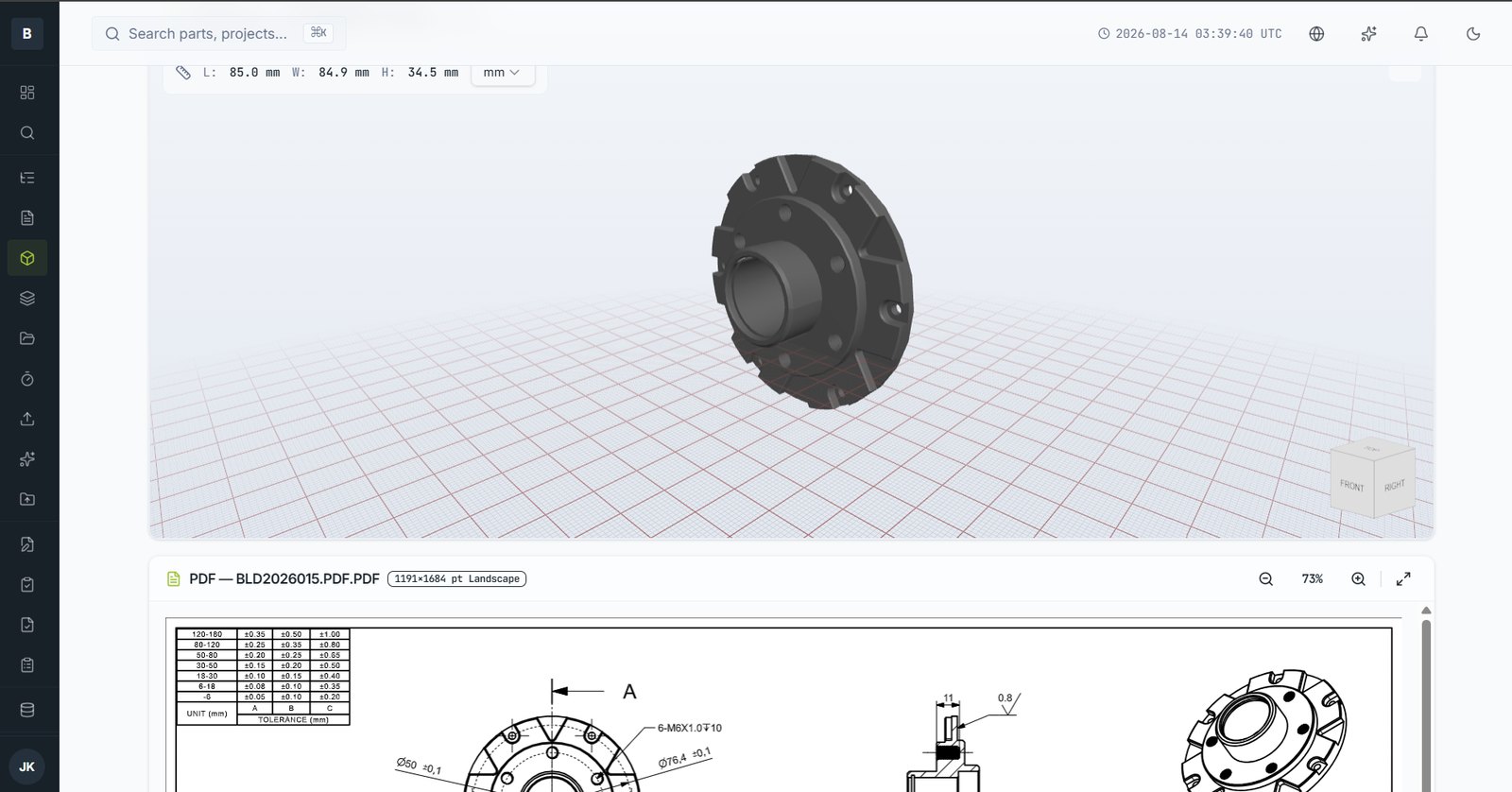Click the upload arrow icon in sidebar
Viewport: 1512px width, 792px height.
[27, 419]
